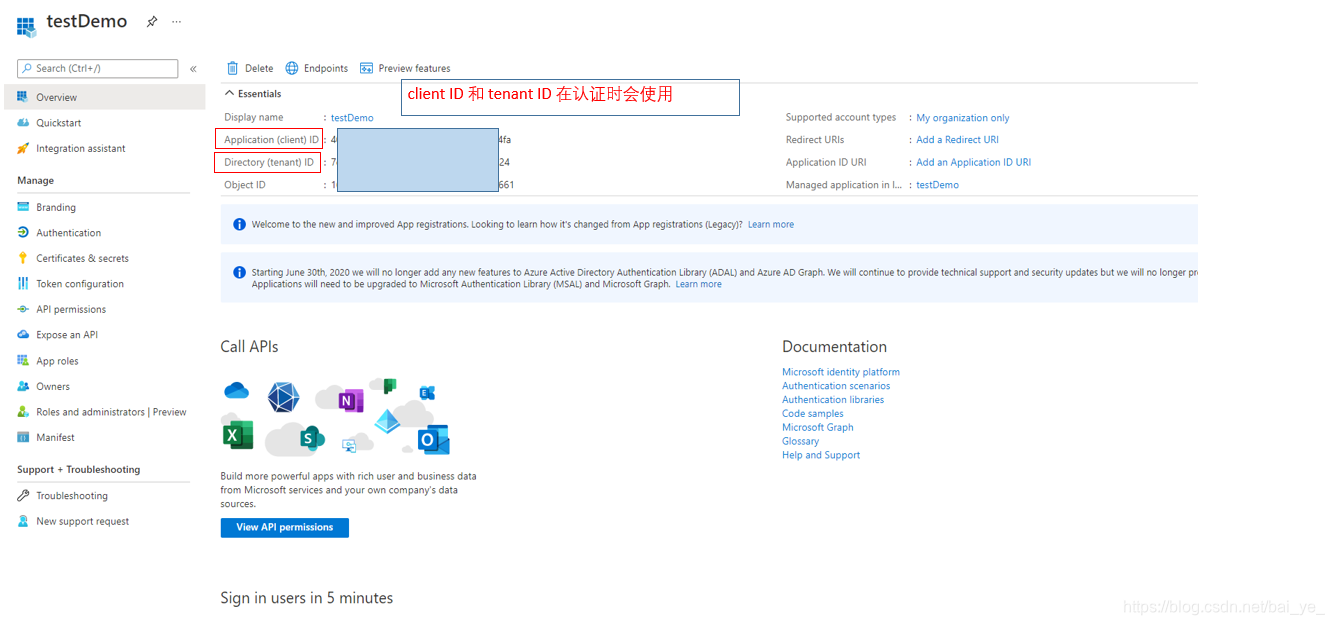Click the Object ID label
The width and height of the screenshot is (1334, 625).
click(x=245, y=185)
